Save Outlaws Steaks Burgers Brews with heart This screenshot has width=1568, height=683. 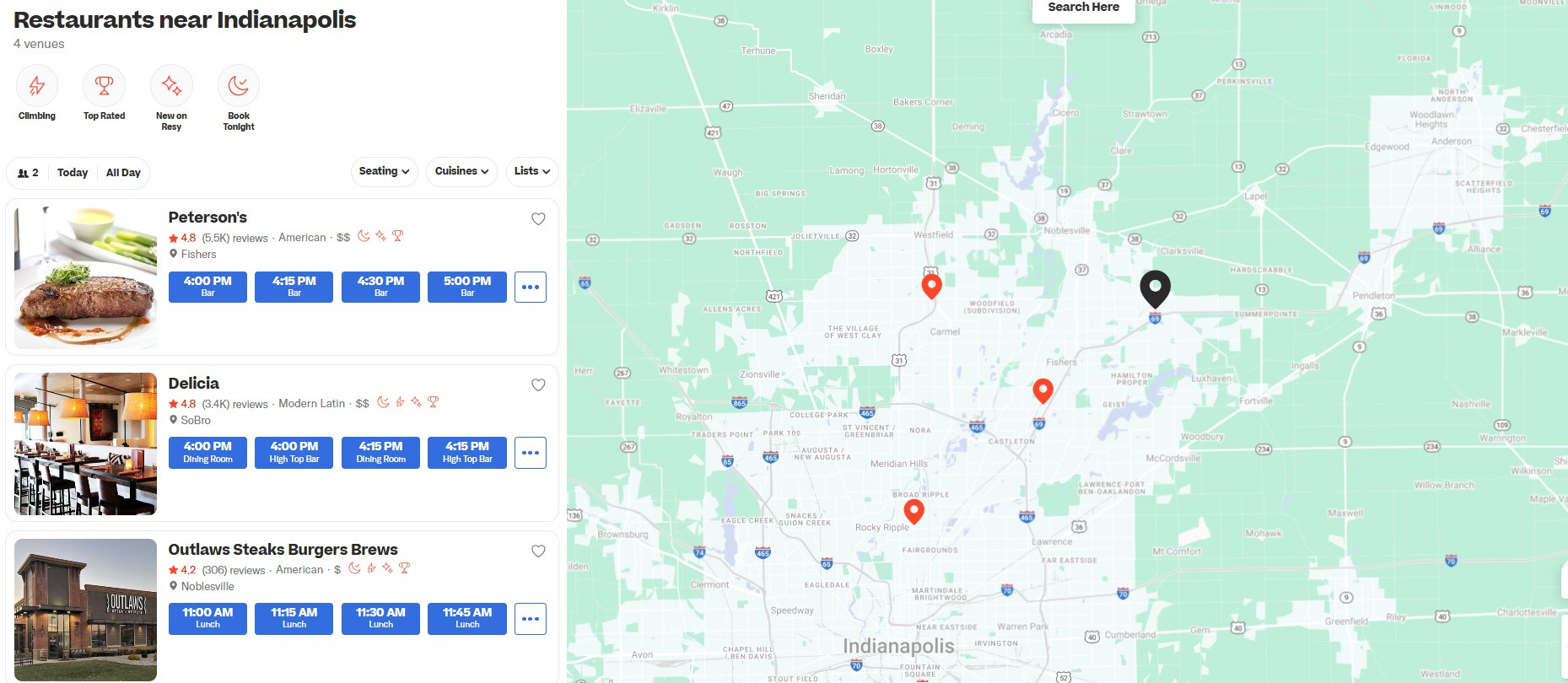pos(538,551)
